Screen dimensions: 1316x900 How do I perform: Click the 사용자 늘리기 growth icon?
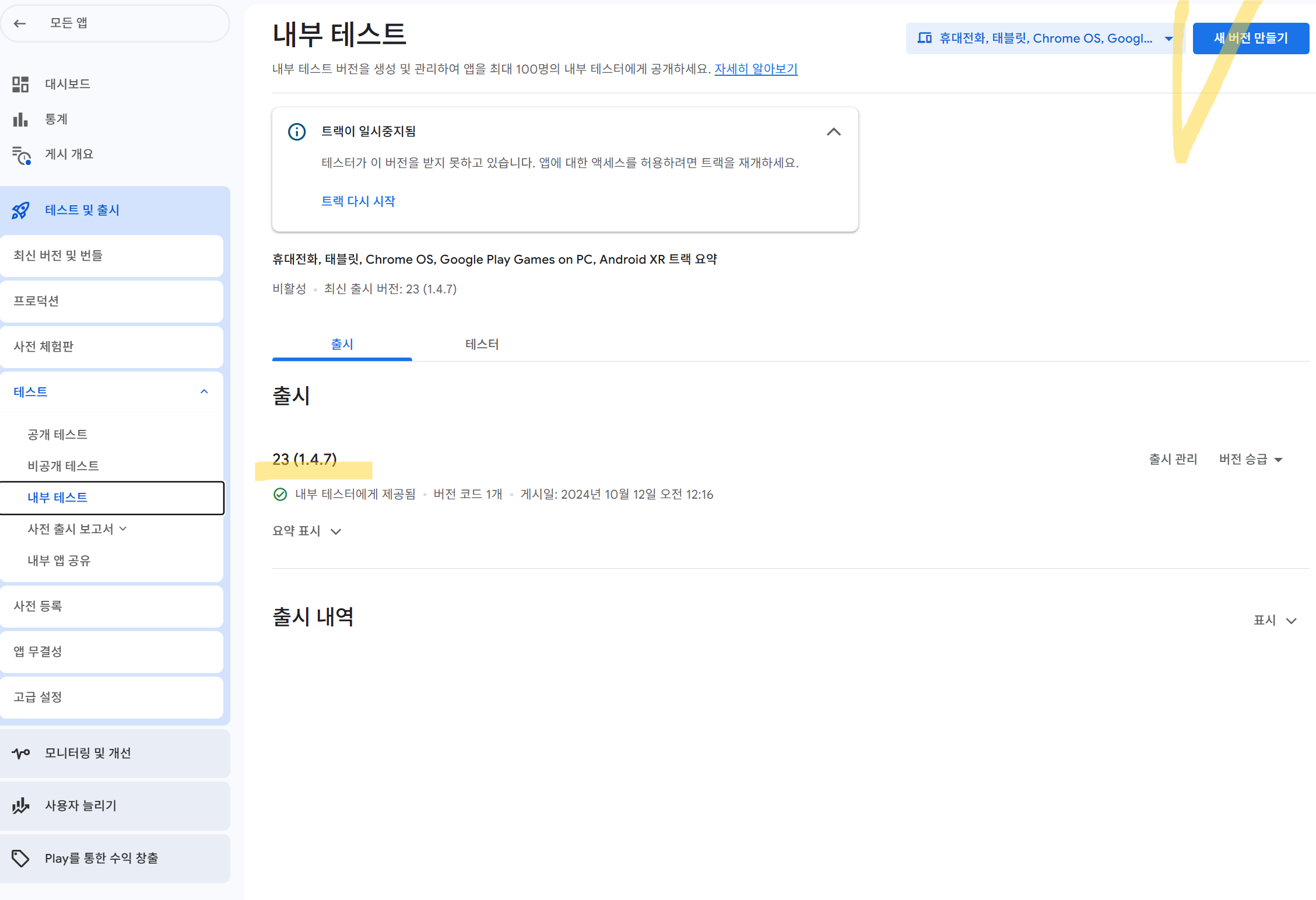21,806
